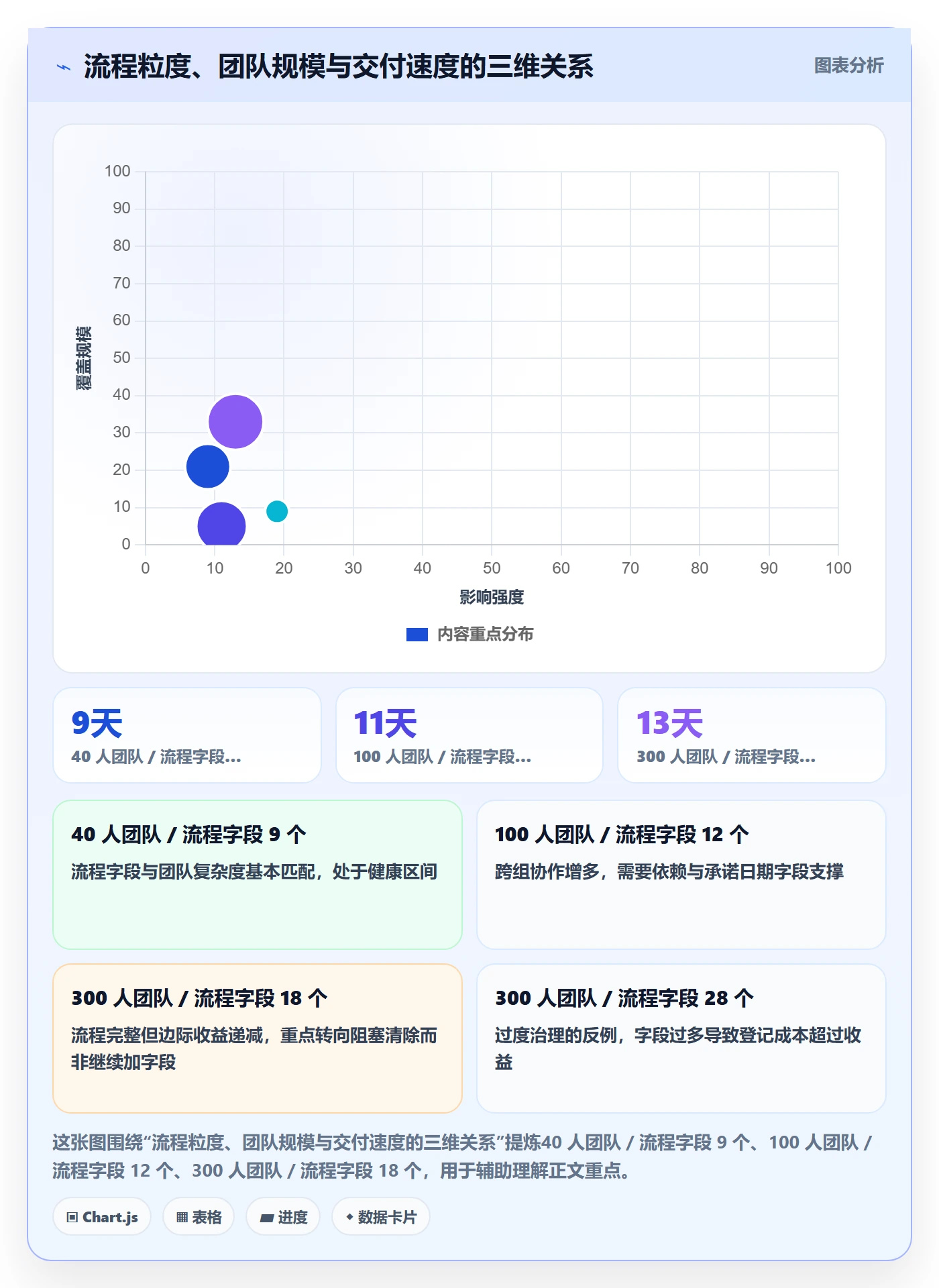Toggle the 内容重点分布 legend color box
This screenshot has height=1288, width=939.
417,635
